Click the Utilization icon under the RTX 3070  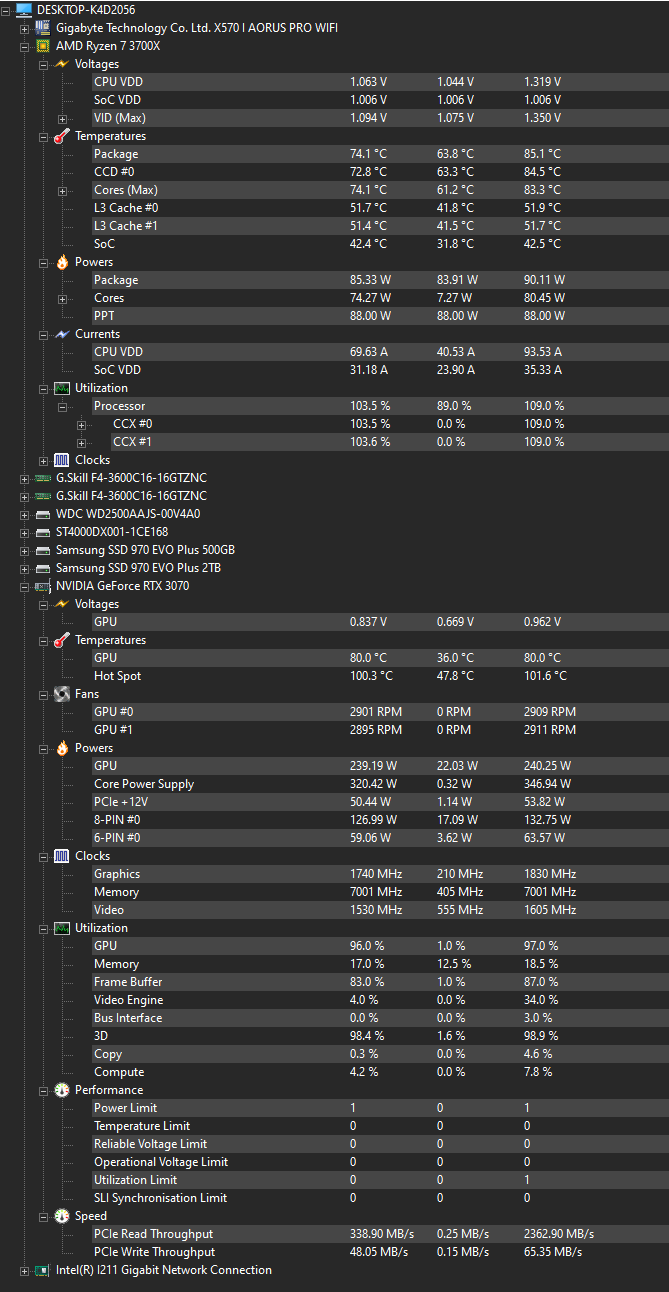pos(62,928)
